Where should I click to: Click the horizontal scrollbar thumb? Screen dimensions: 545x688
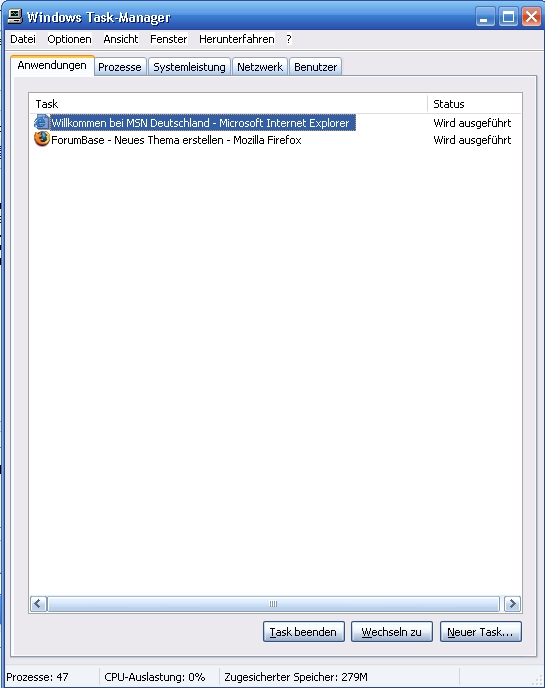(273, 604)
